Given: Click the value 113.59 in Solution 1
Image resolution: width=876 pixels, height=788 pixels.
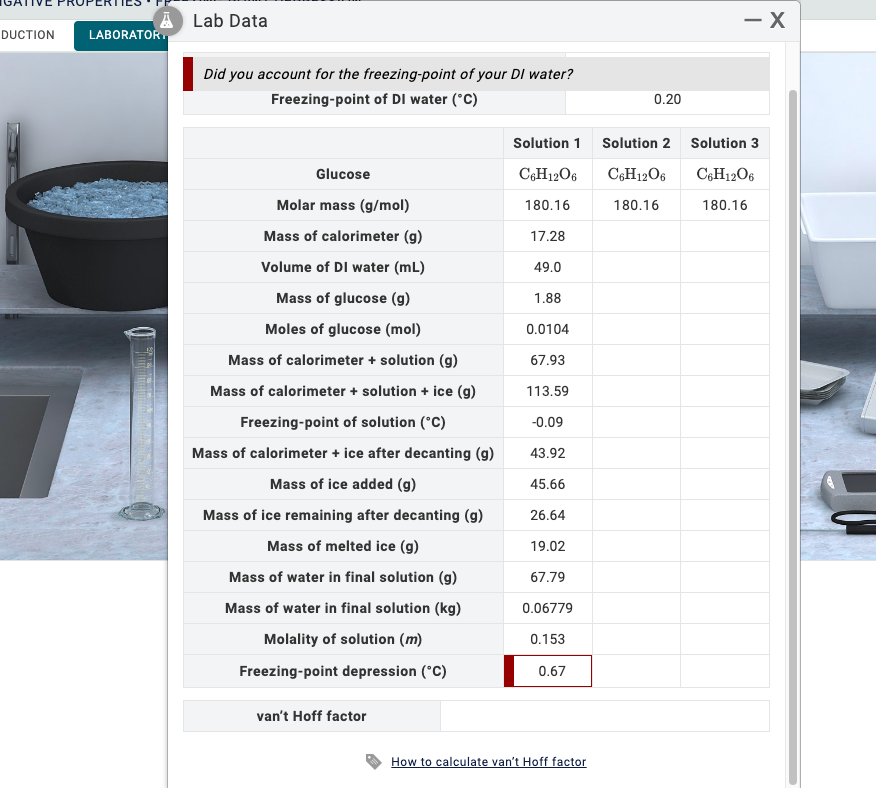Looking at the screenshot, I should coord(548,391).
